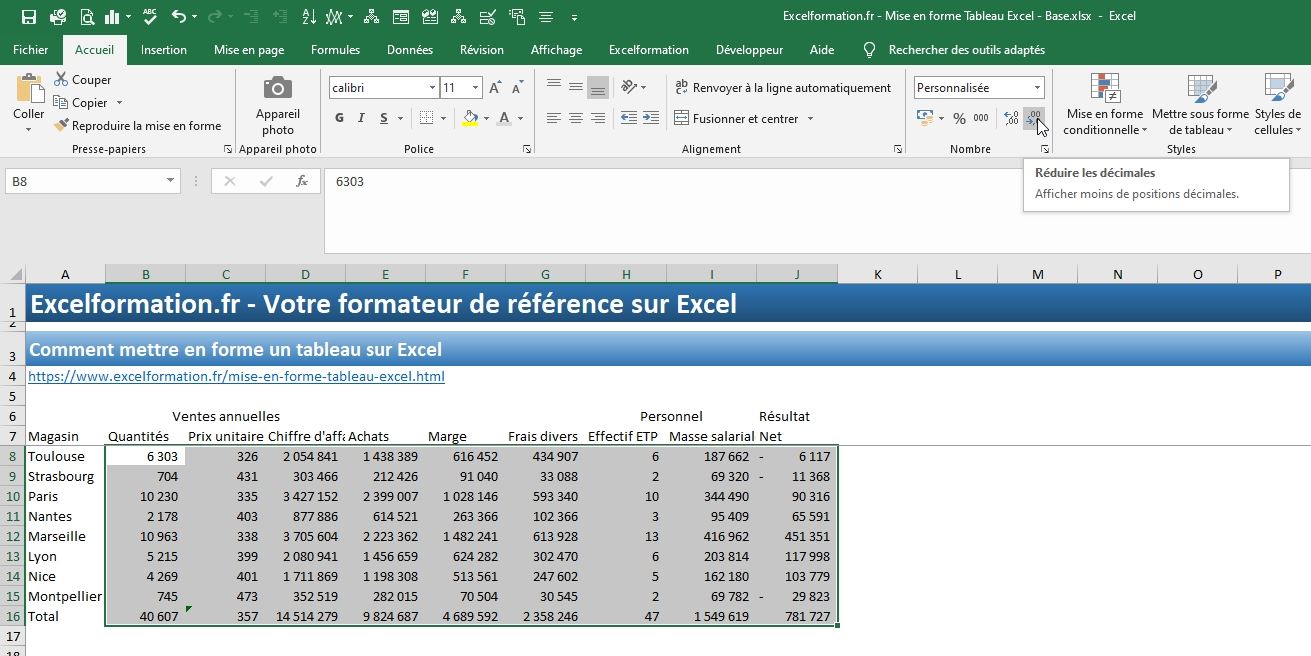
Task: Open the font size dropdown
Action: [x=475, y=87]
